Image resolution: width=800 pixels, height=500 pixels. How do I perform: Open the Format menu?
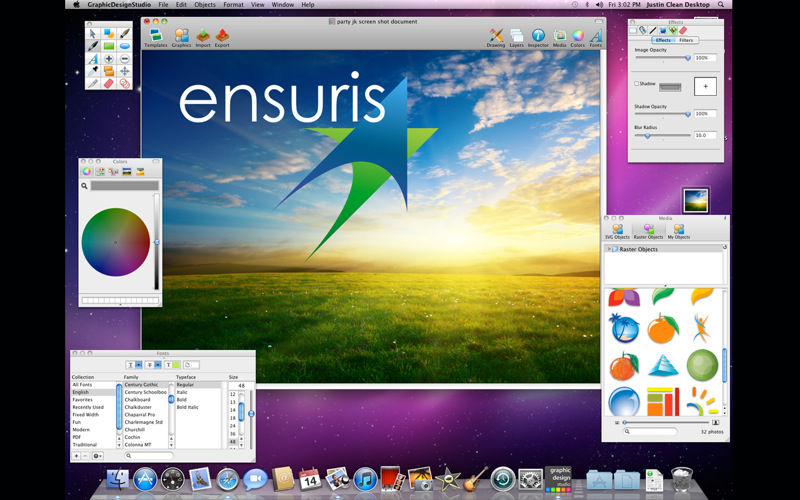(x=233, y=5)
